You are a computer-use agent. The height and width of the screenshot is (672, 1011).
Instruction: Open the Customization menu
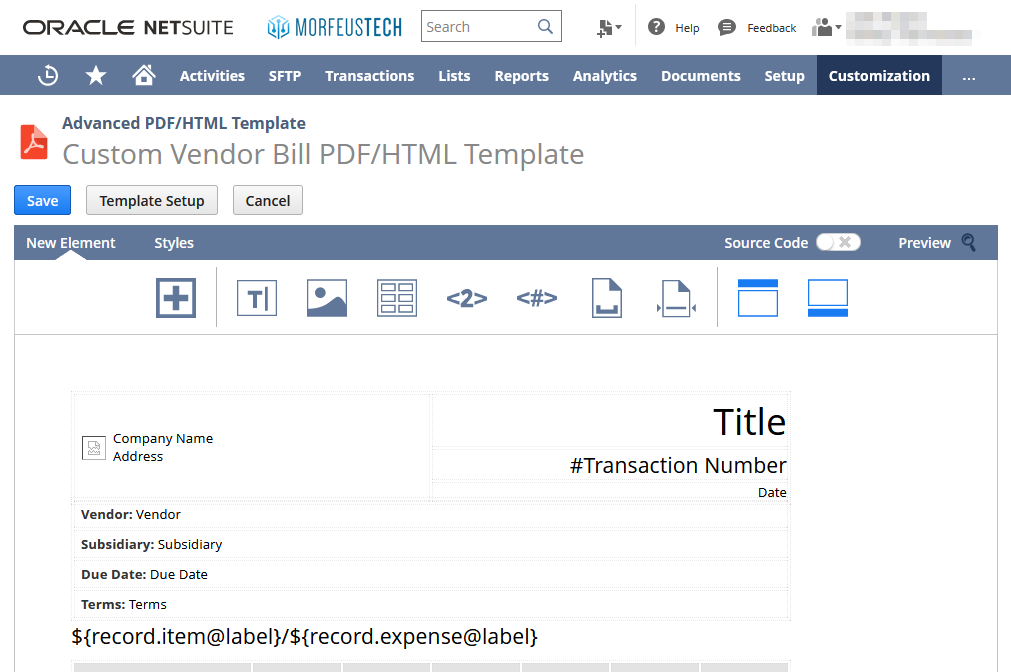[x=879, y=75]
